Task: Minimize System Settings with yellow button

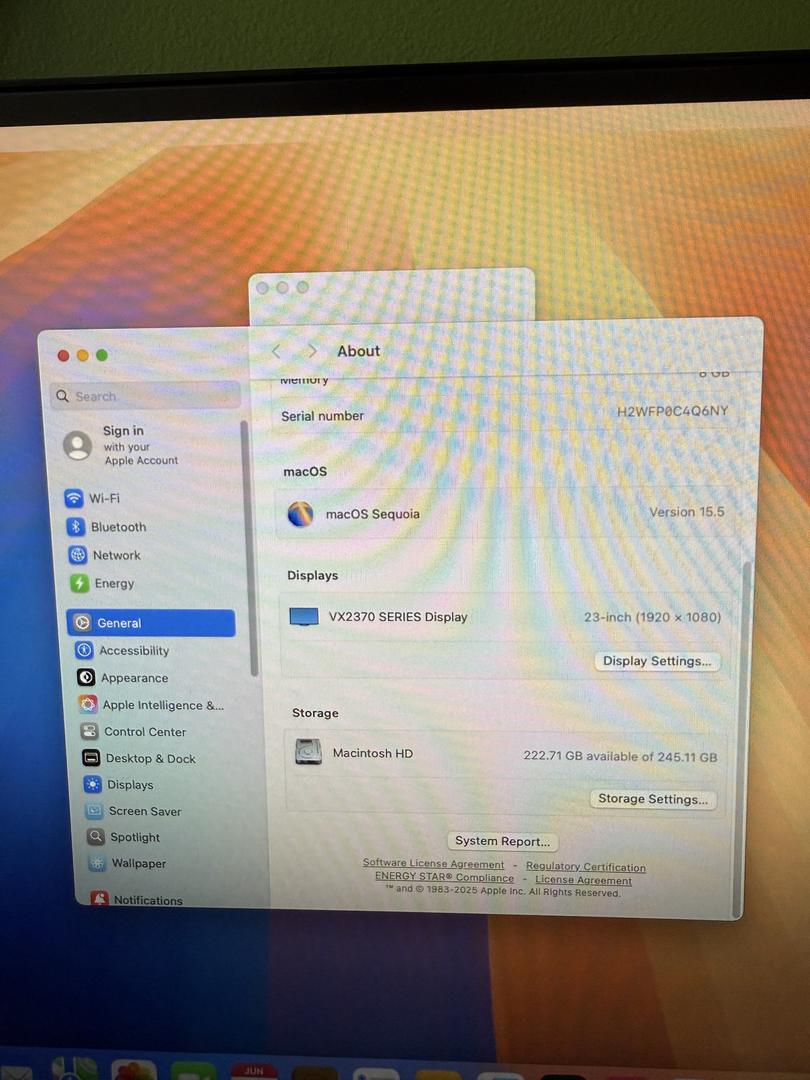Action: coord(83,355)
